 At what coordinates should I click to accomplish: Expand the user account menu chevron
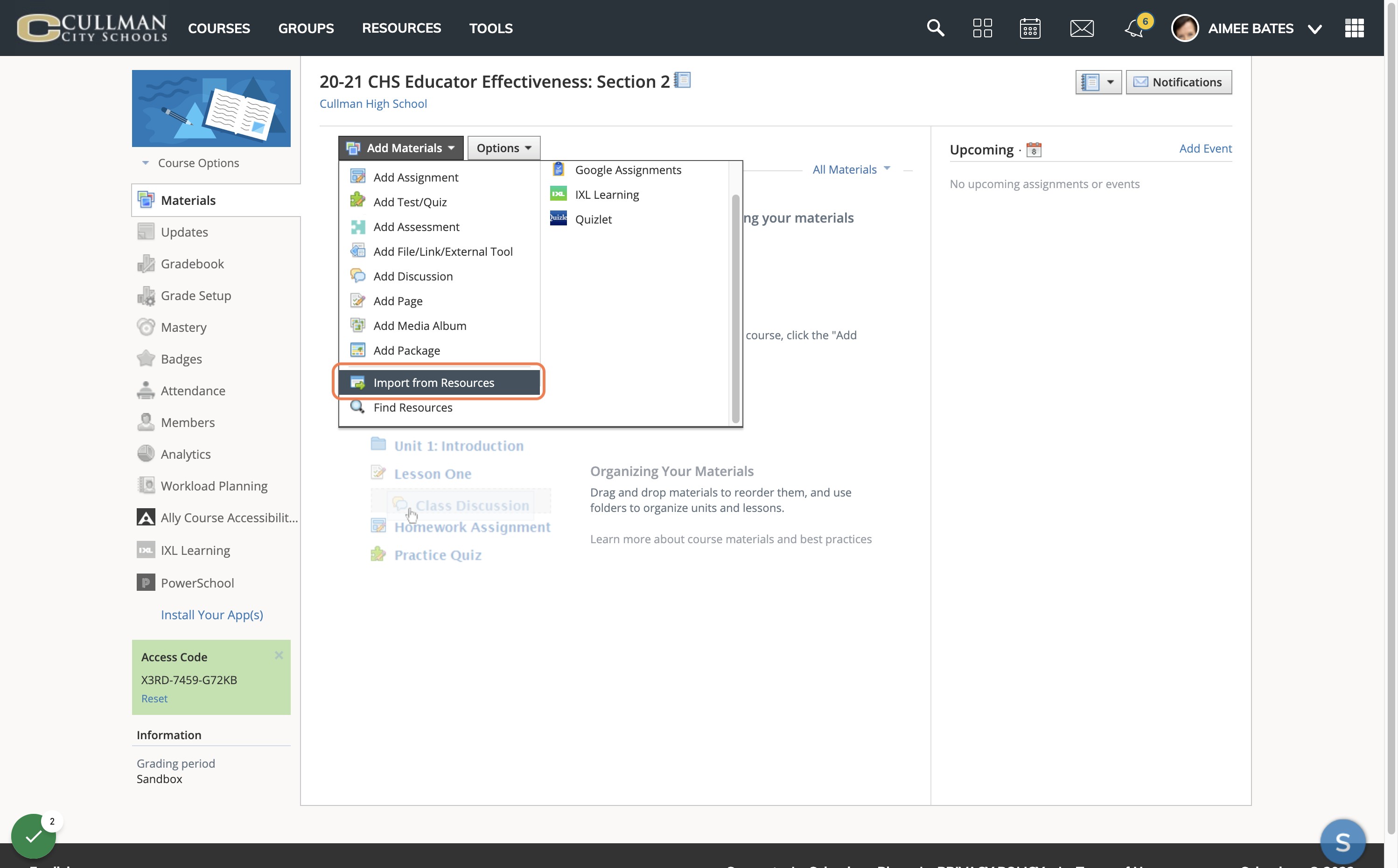(x=1315, y=29)
